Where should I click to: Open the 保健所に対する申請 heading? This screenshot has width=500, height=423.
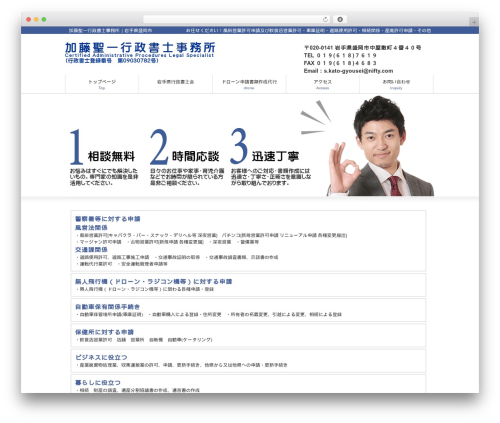[x=104, y=332]
